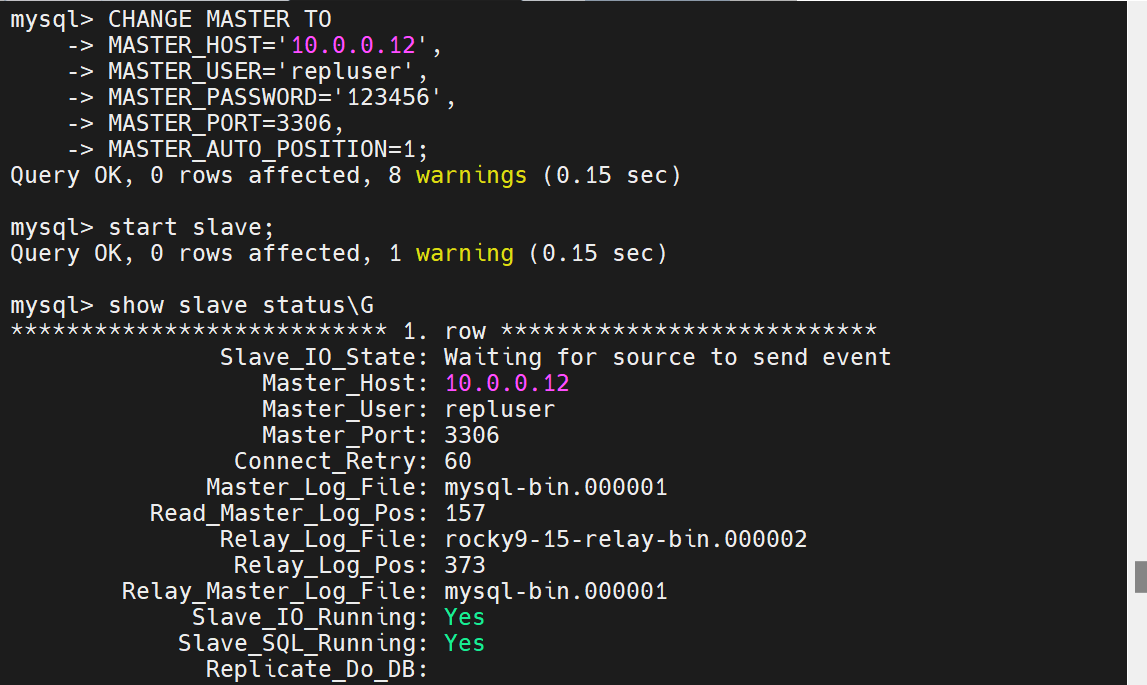Click the Connect_Retry label

pos(331,461)
